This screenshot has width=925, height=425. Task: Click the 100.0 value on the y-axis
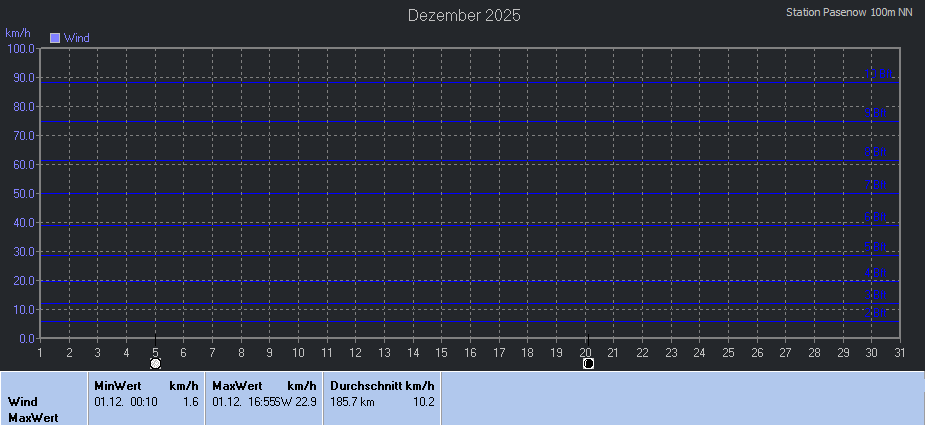[20, 48]
